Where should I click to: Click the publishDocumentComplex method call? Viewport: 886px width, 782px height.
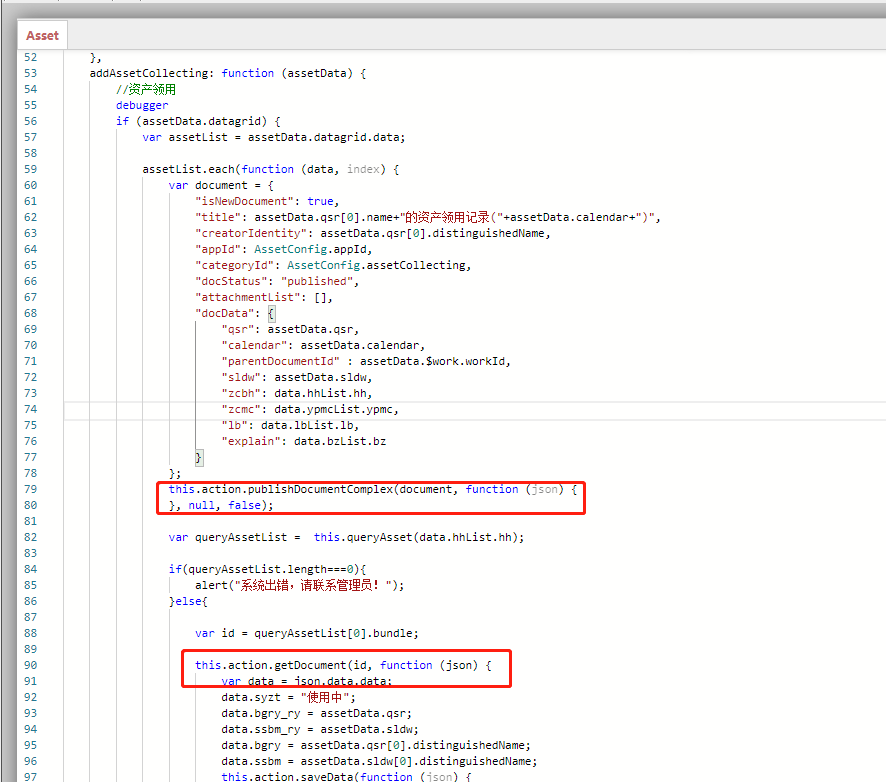pyautogui.click(x=318, y=489)
